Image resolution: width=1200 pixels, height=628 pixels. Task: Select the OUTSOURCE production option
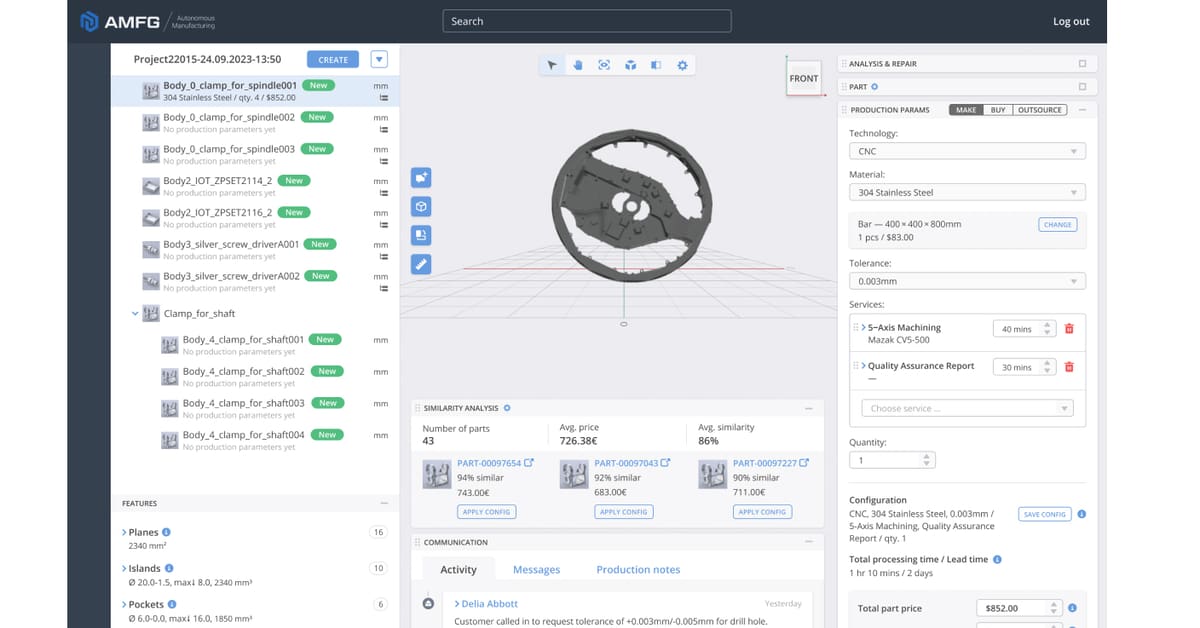pos(1040,110)
